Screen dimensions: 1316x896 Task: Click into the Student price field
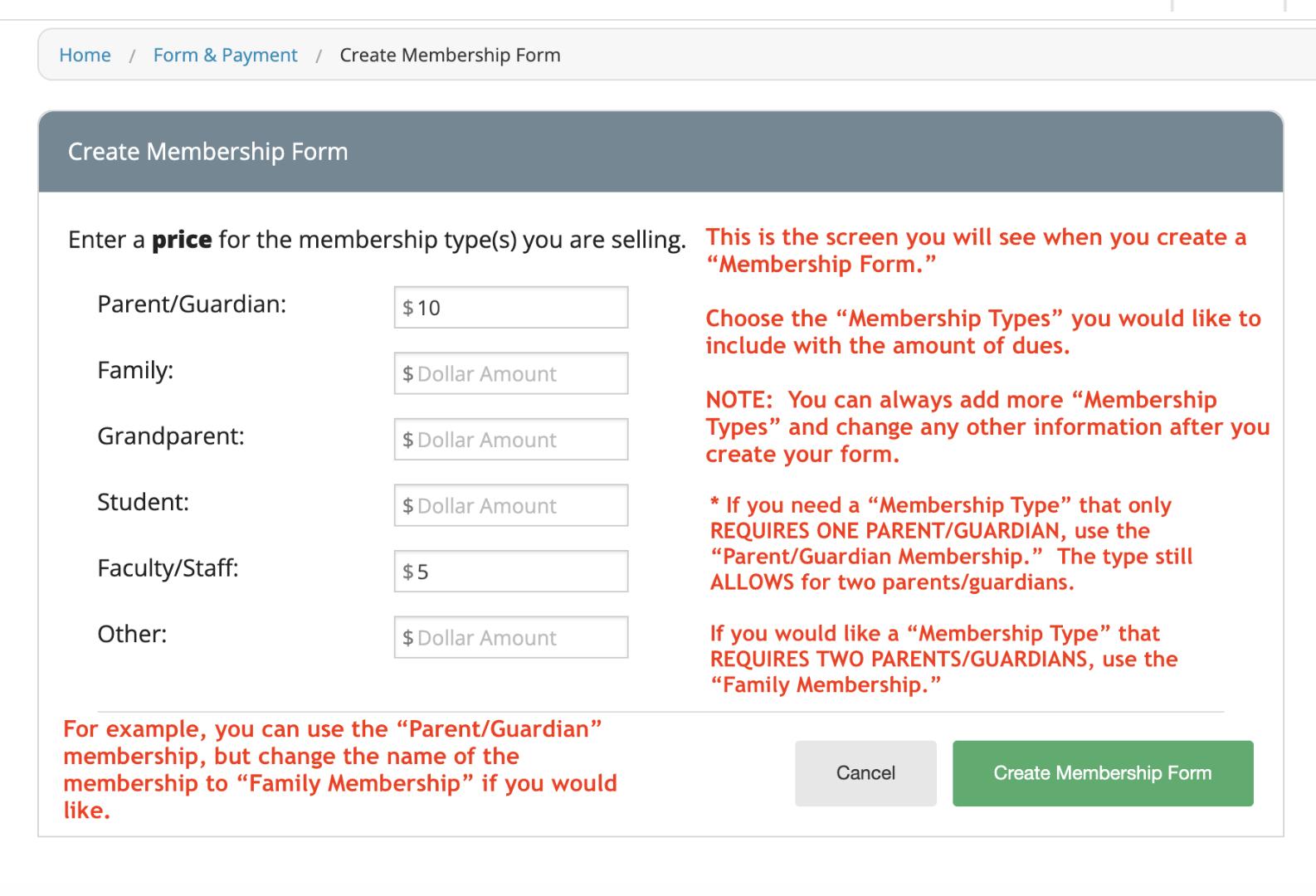coord(511,505)
